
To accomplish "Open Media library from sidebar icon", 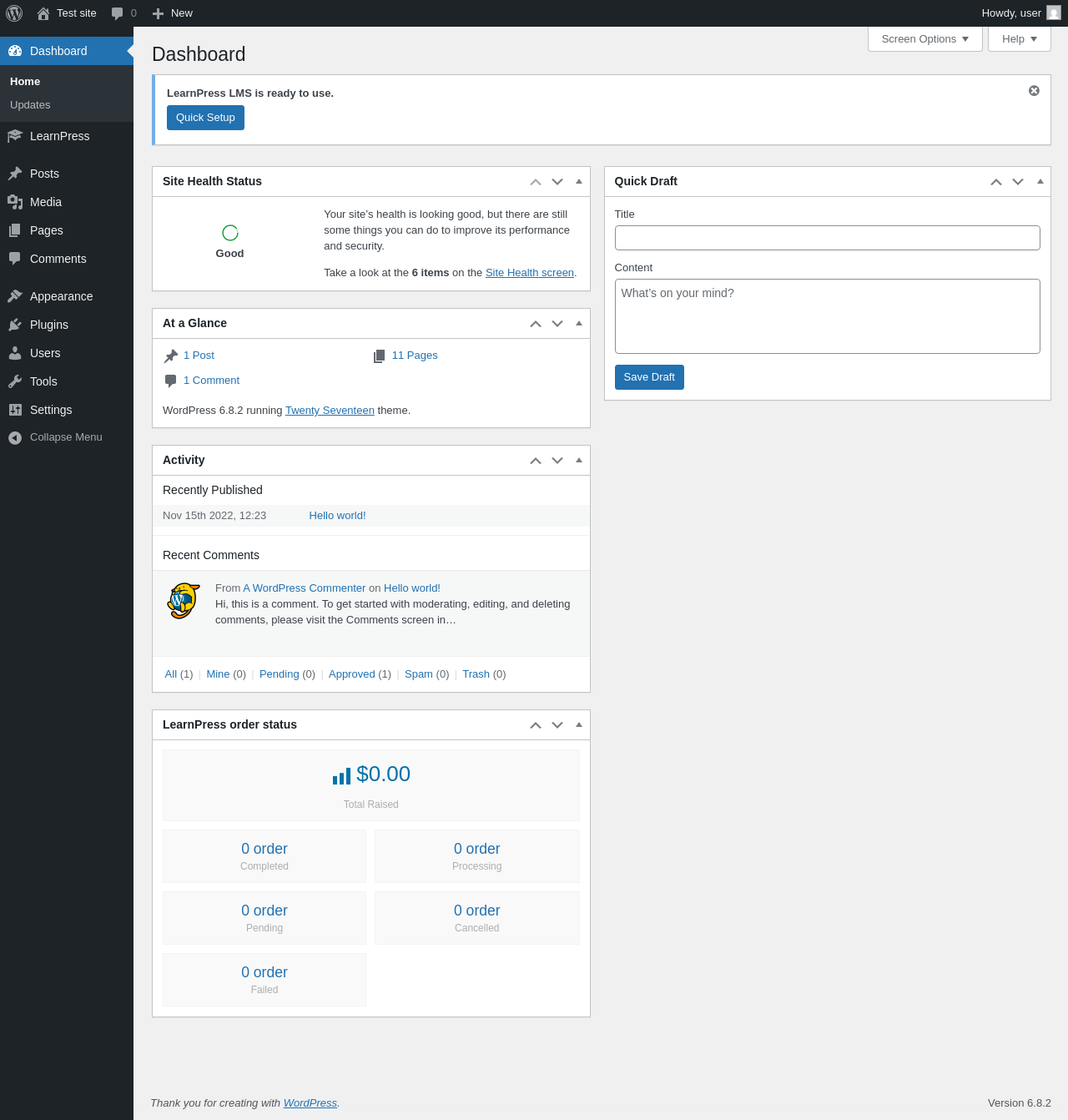I will tap(15, 202).
